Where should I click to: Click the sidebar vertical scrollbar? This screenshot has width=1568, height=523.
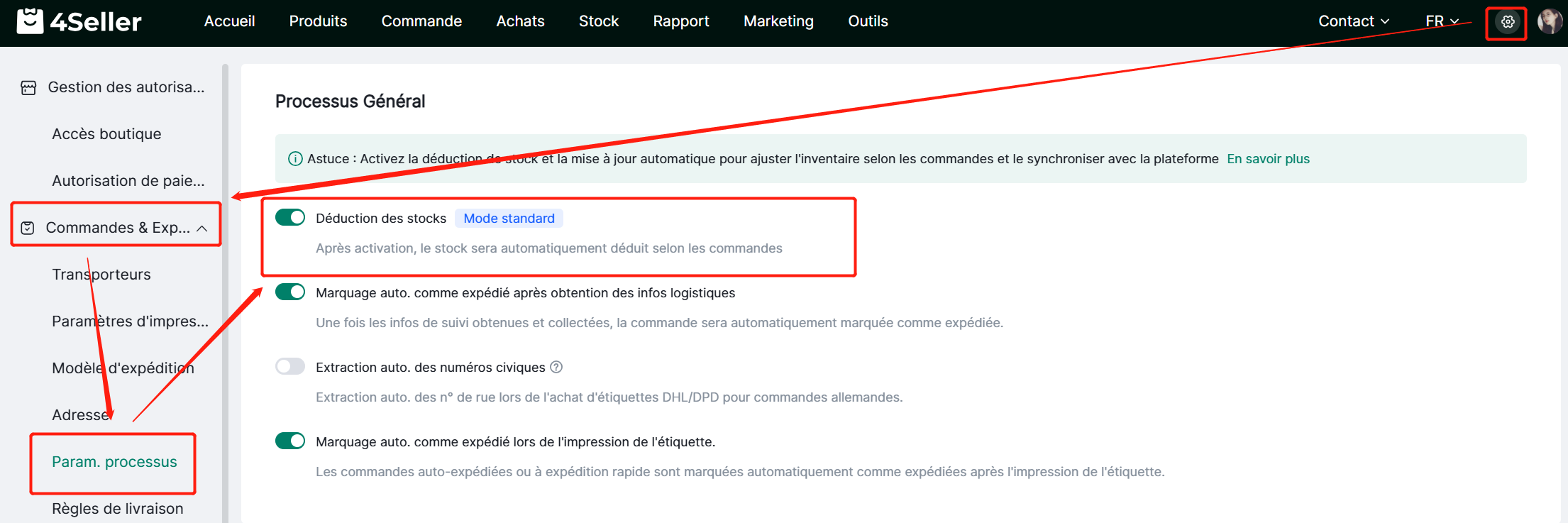tap(225, 284)
